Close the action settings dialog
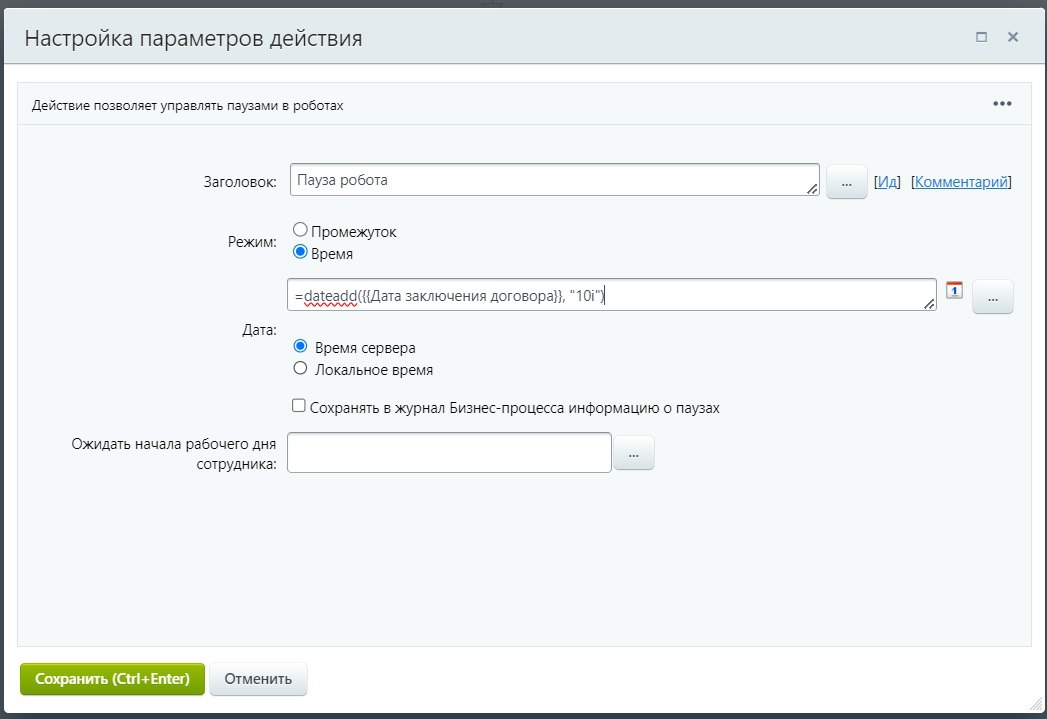The width and height of the screenshot is (1047, 719). pyautogui.click(x=1012, y=37)
